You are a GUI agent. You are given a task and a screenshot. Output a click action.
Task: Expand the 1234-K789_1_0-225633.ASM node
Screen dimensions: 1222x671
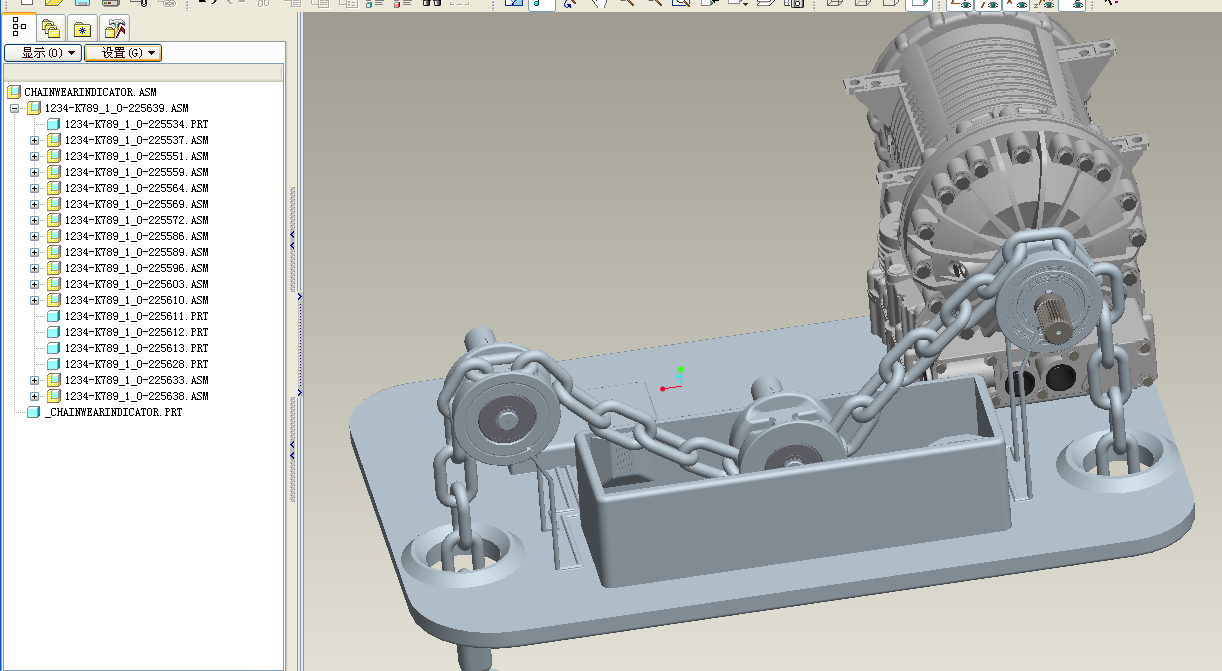point(34,380)
